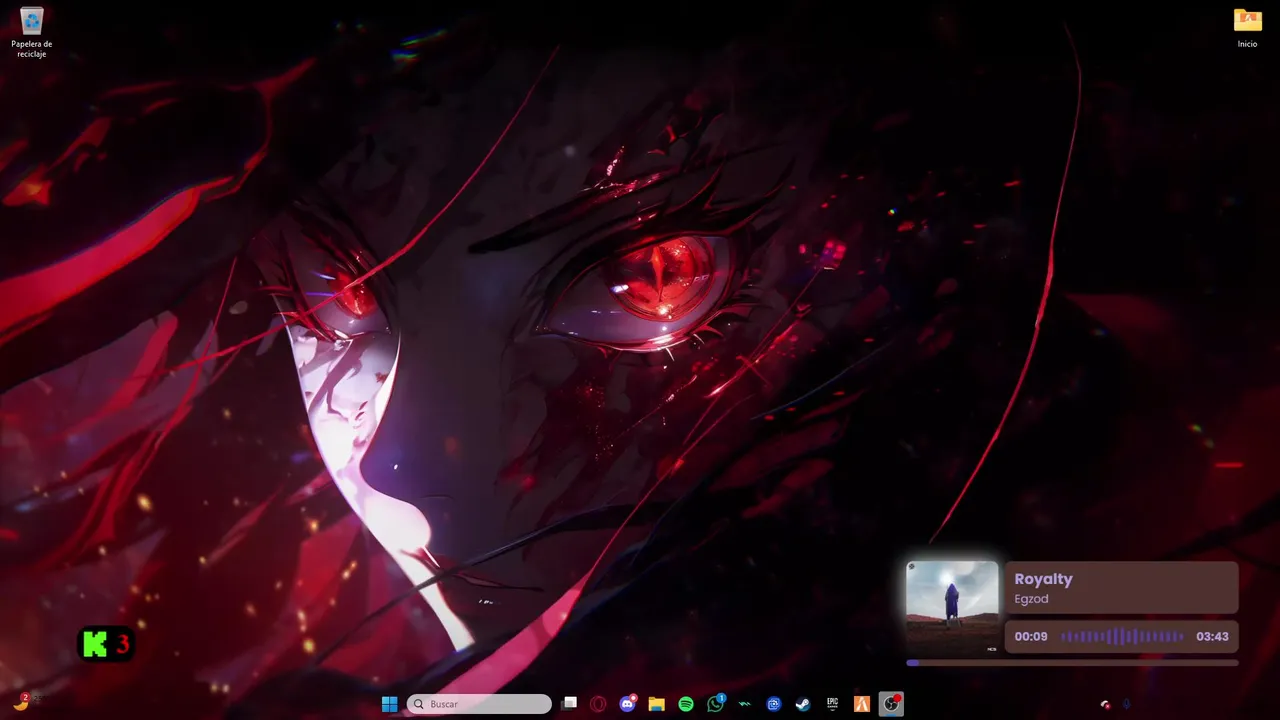Open the Inicio folder on the desktop
Screen dimensions: 1280x720
[1247, 28]
